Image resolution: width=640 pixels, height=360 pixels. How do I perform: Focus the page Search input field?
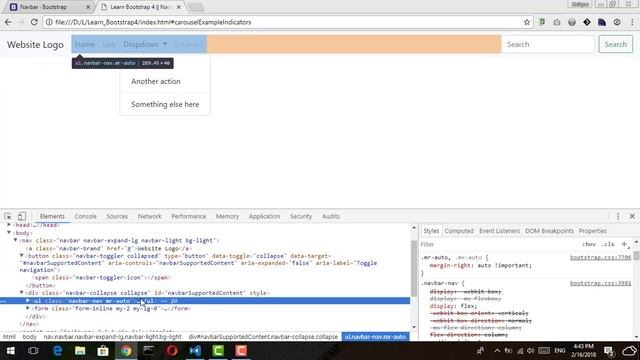click(548, 44)
